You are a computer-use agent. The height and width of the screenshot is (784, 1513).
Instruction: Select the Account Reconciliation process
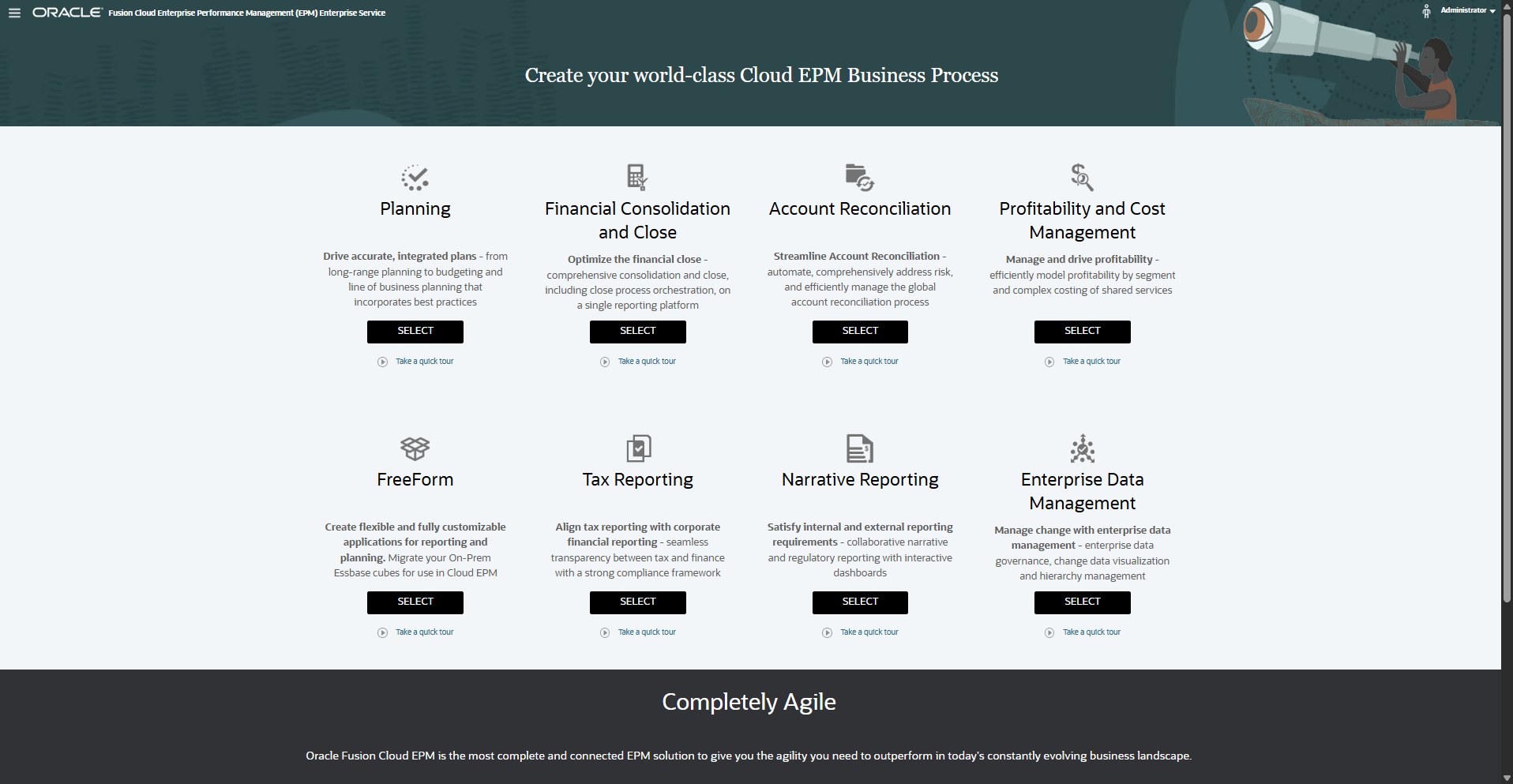coord(860,332)
